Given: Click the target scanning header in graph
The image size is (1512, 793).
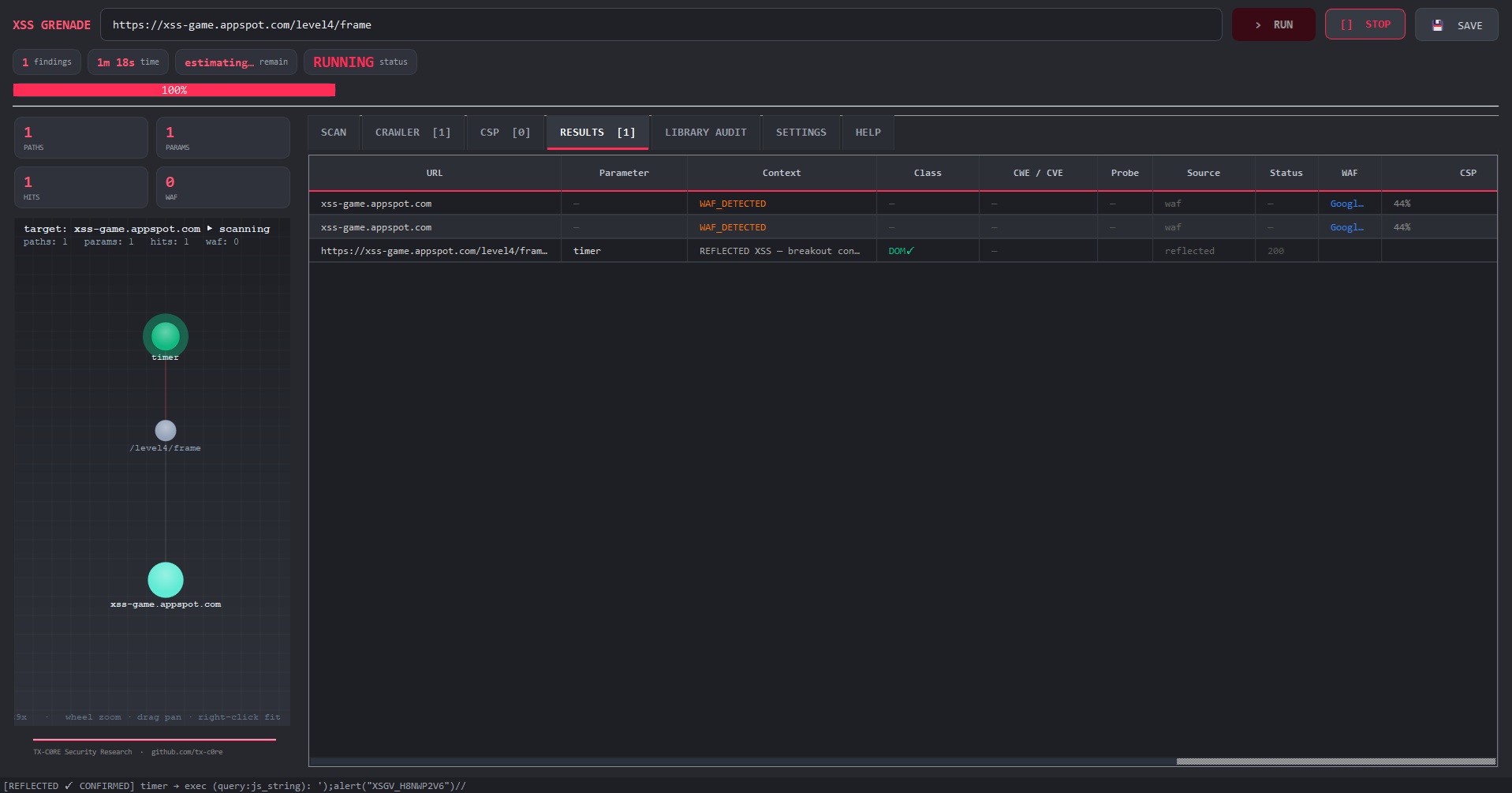Looking at the screenshot, I should [x=147, y=229].
